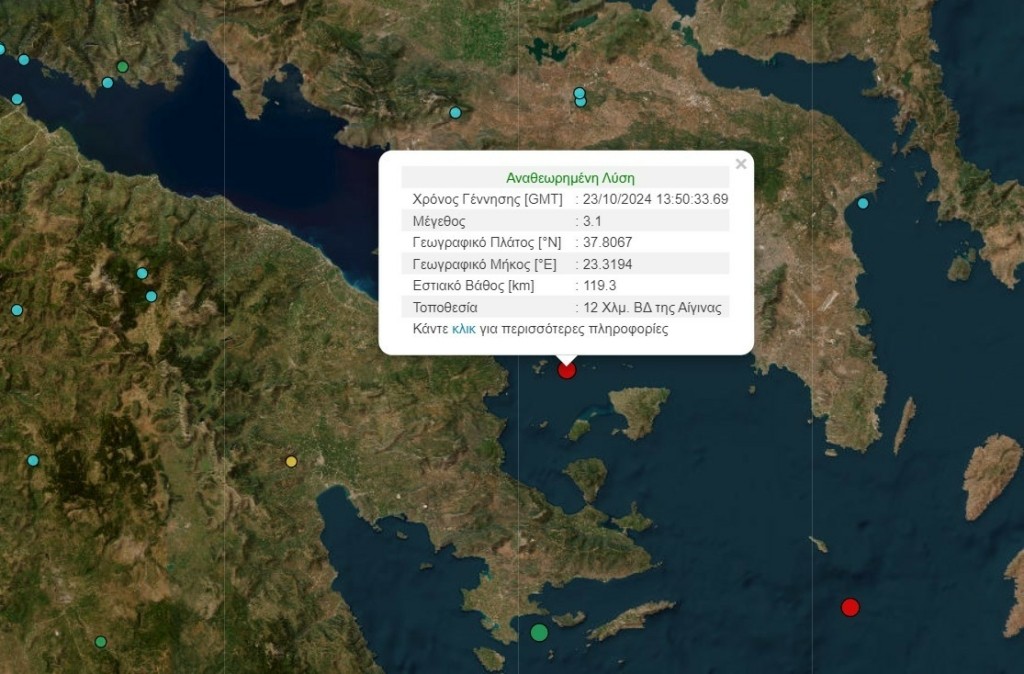Click the 'Γεωγραφικό Πλάτος [°N]' label
The width and height of the screenshot is (1024, 674).
pos(487,242)
